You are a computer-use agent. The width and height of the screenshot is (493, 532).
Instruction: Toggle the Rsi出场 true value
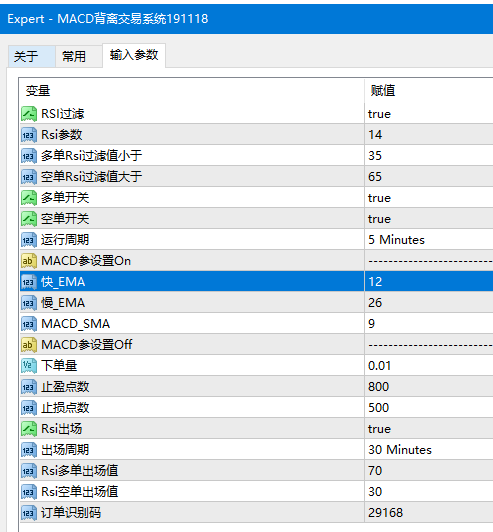click(x=429, y=429)
